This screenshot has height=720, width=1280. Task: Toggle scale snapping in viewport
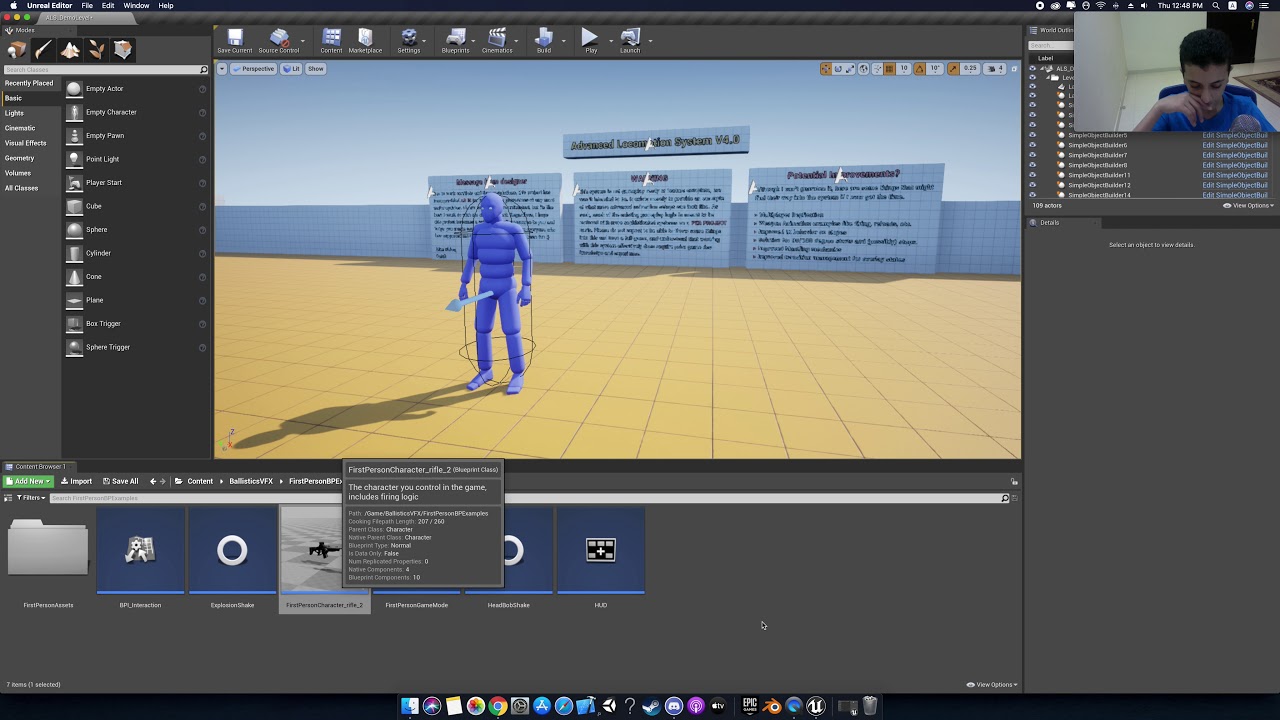[953, 69]
